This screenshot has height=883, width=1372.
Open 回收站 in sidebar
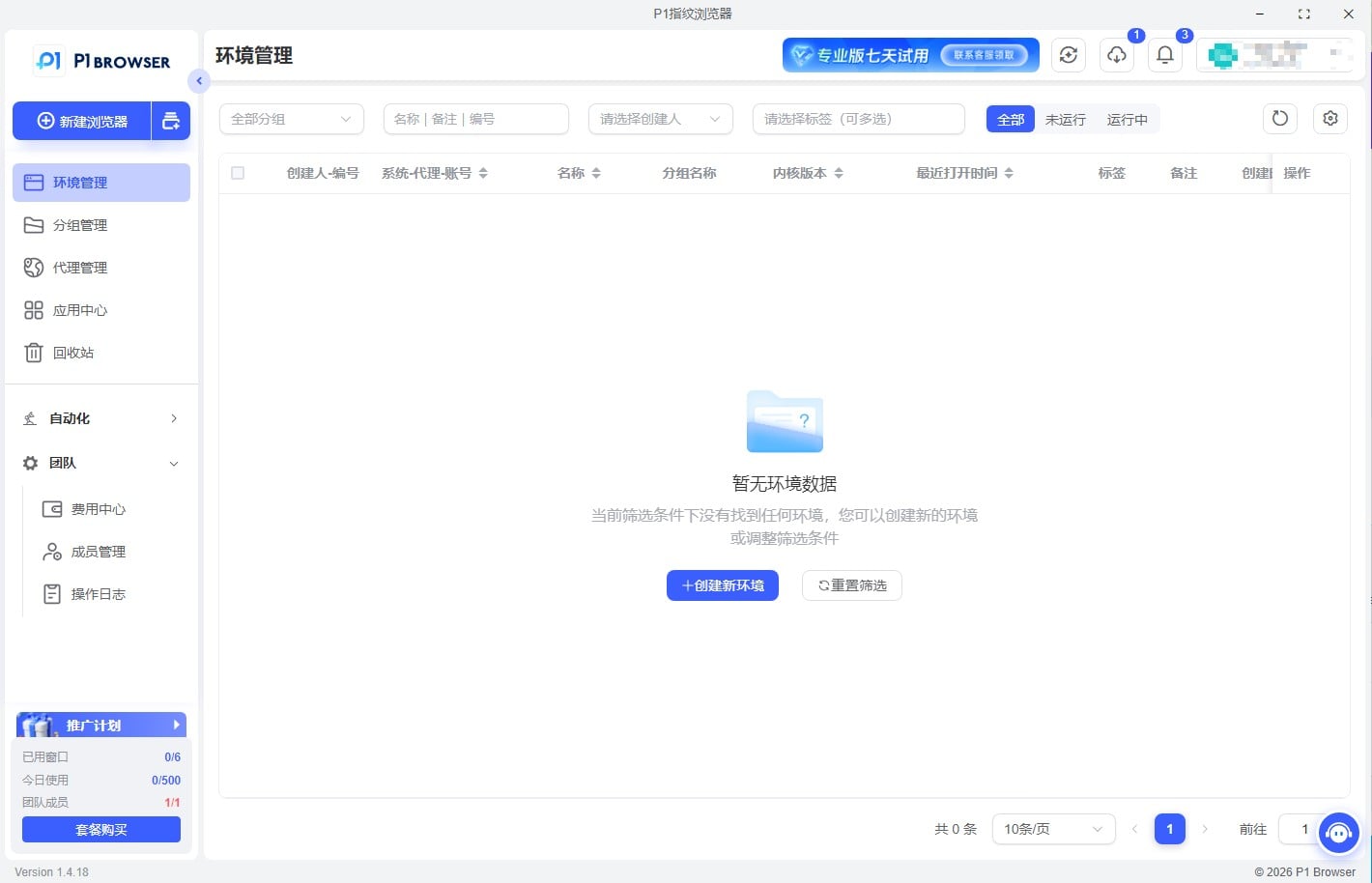click(x=101, y=353)
